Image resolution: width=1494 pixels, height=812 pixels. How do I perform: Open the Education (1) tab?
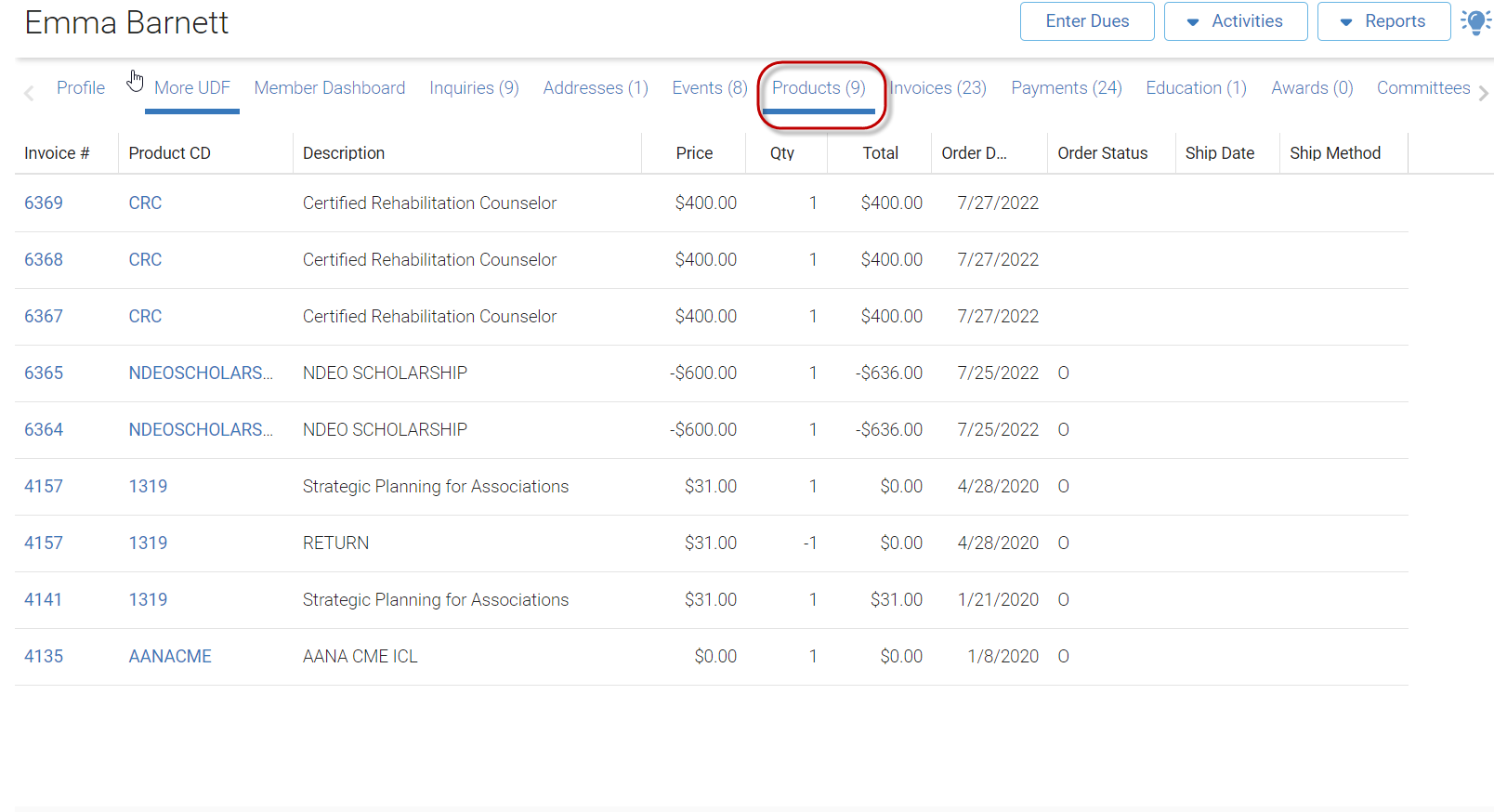tap(1196, 88)
